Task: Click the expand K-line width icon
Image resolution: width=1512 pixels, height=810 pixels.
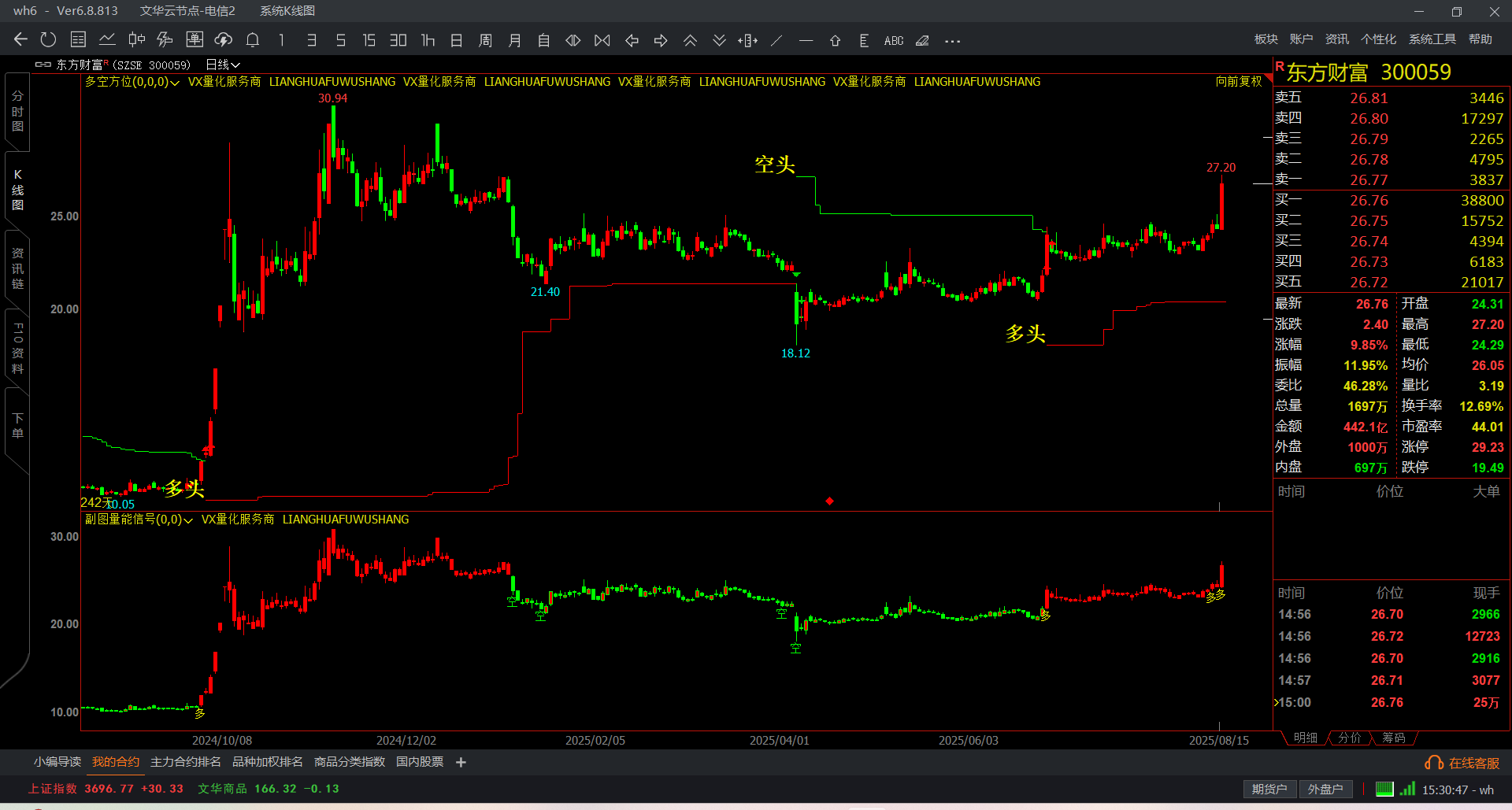Action: (x=573, y=40)
